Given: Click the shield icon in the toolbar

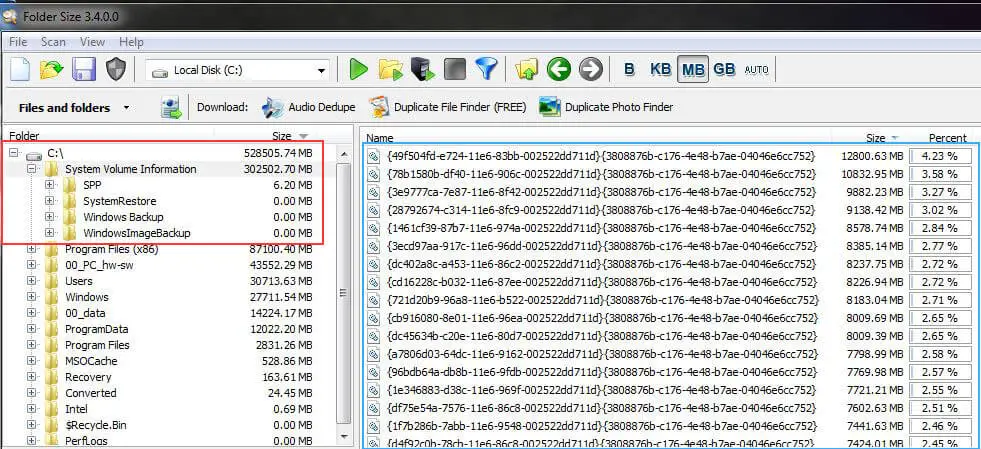Looking at the screenshot, I should click(117, 69).
